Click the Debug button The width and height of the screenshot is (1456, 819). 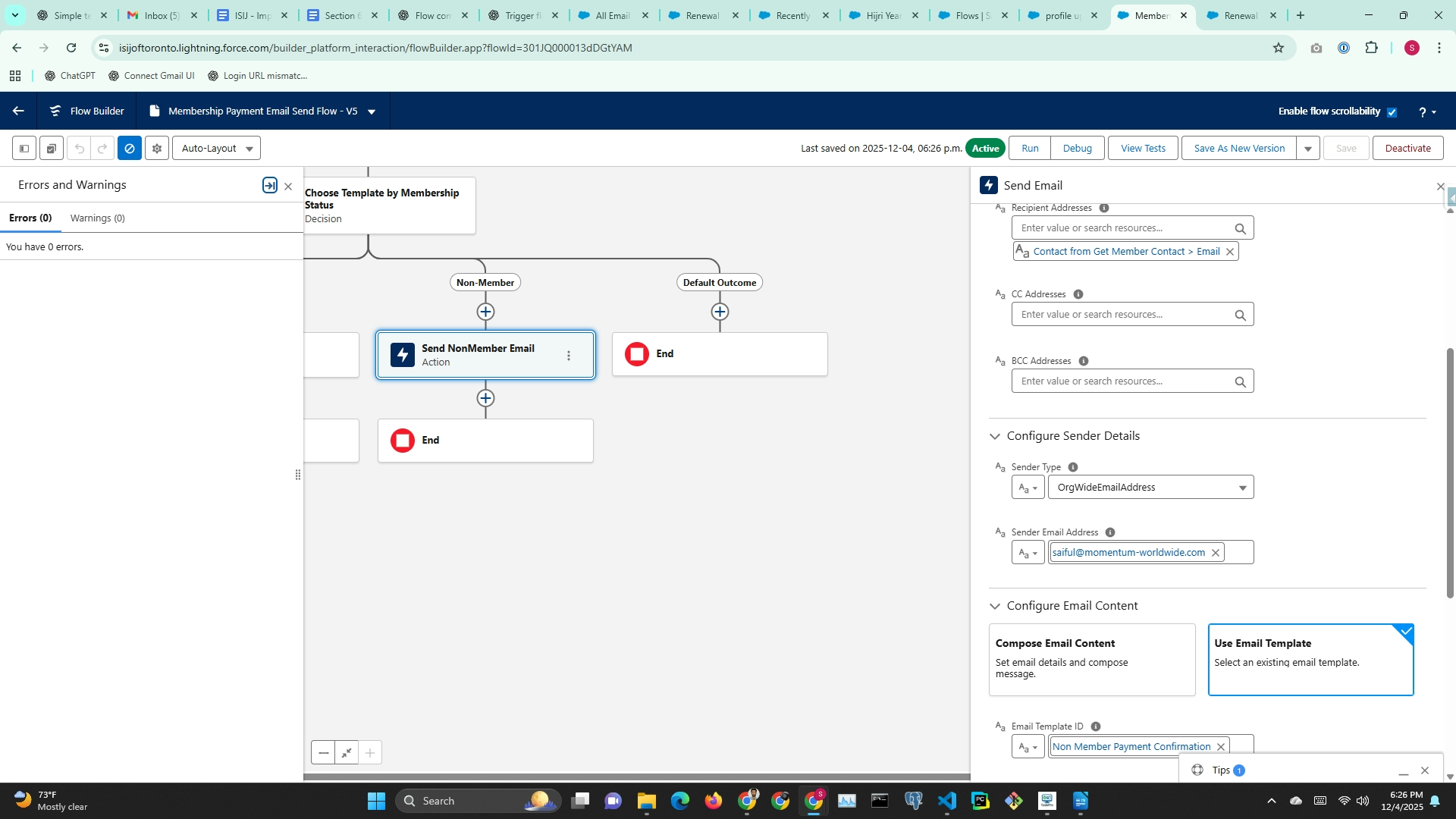(1077, 149)
